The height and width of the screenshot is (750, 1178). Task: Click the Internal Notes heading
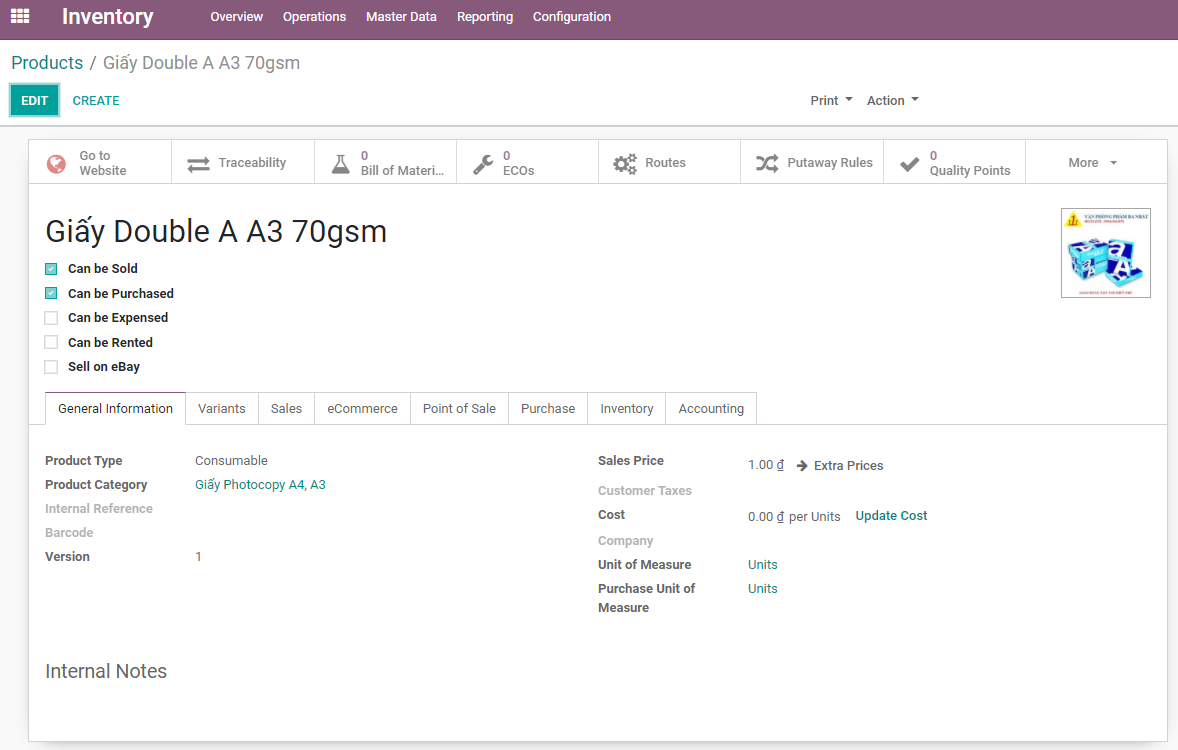[x=106, y=671]
